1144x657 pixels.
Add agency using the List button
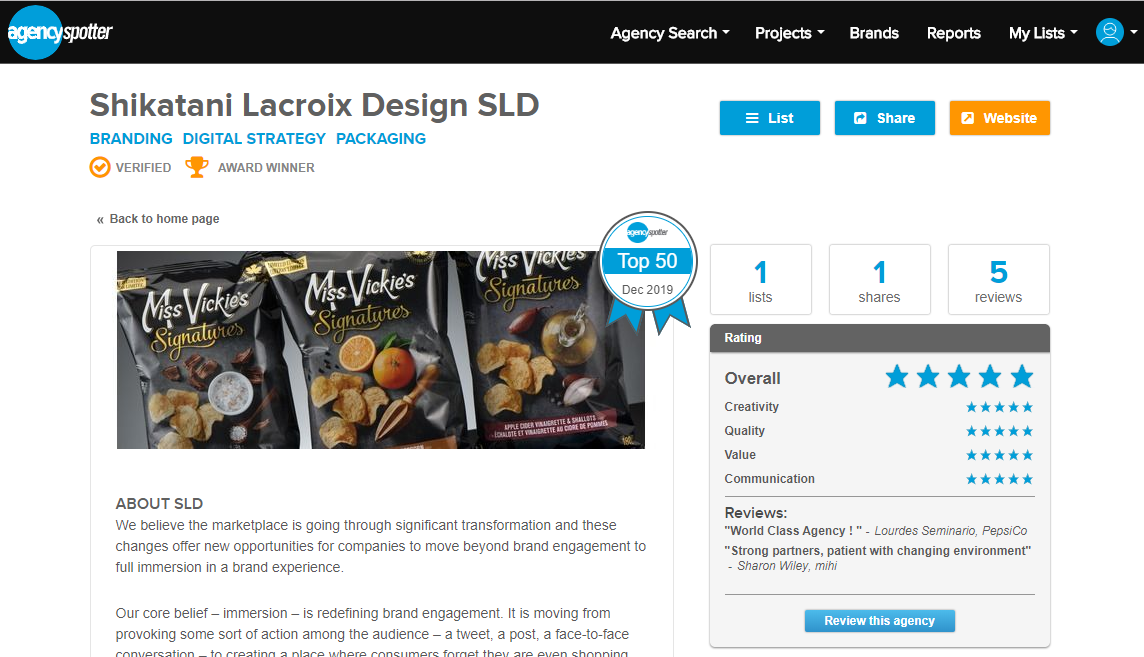(770, 118)
